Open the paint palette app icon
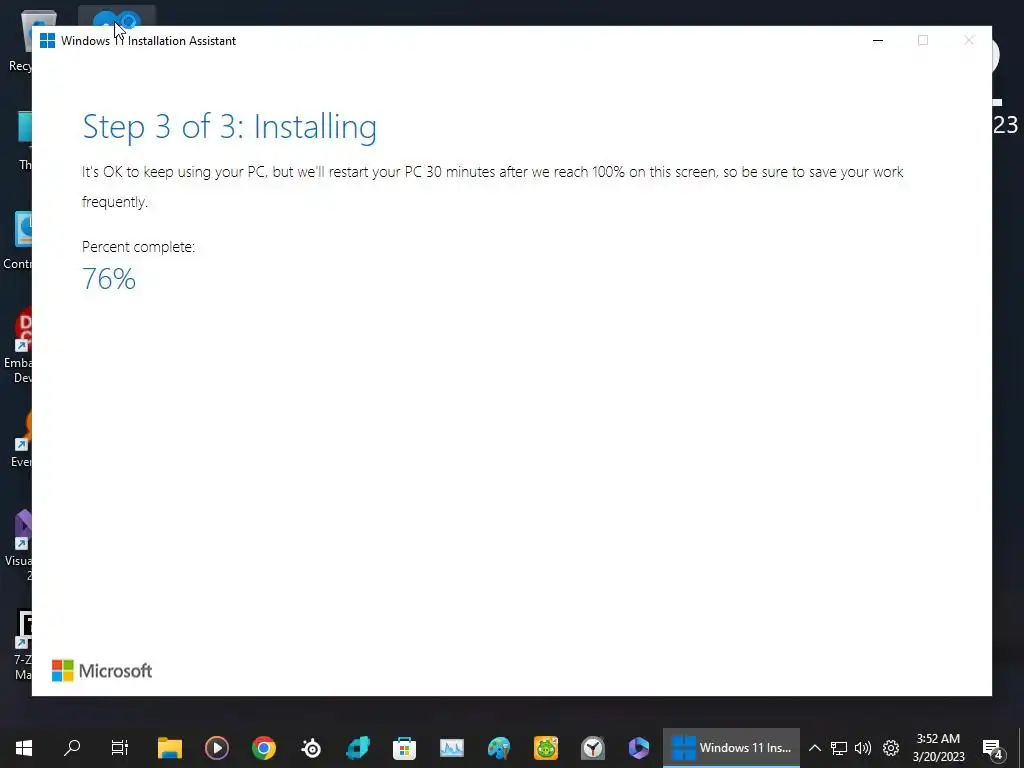The image size is (1024, 768). (498, 748)
